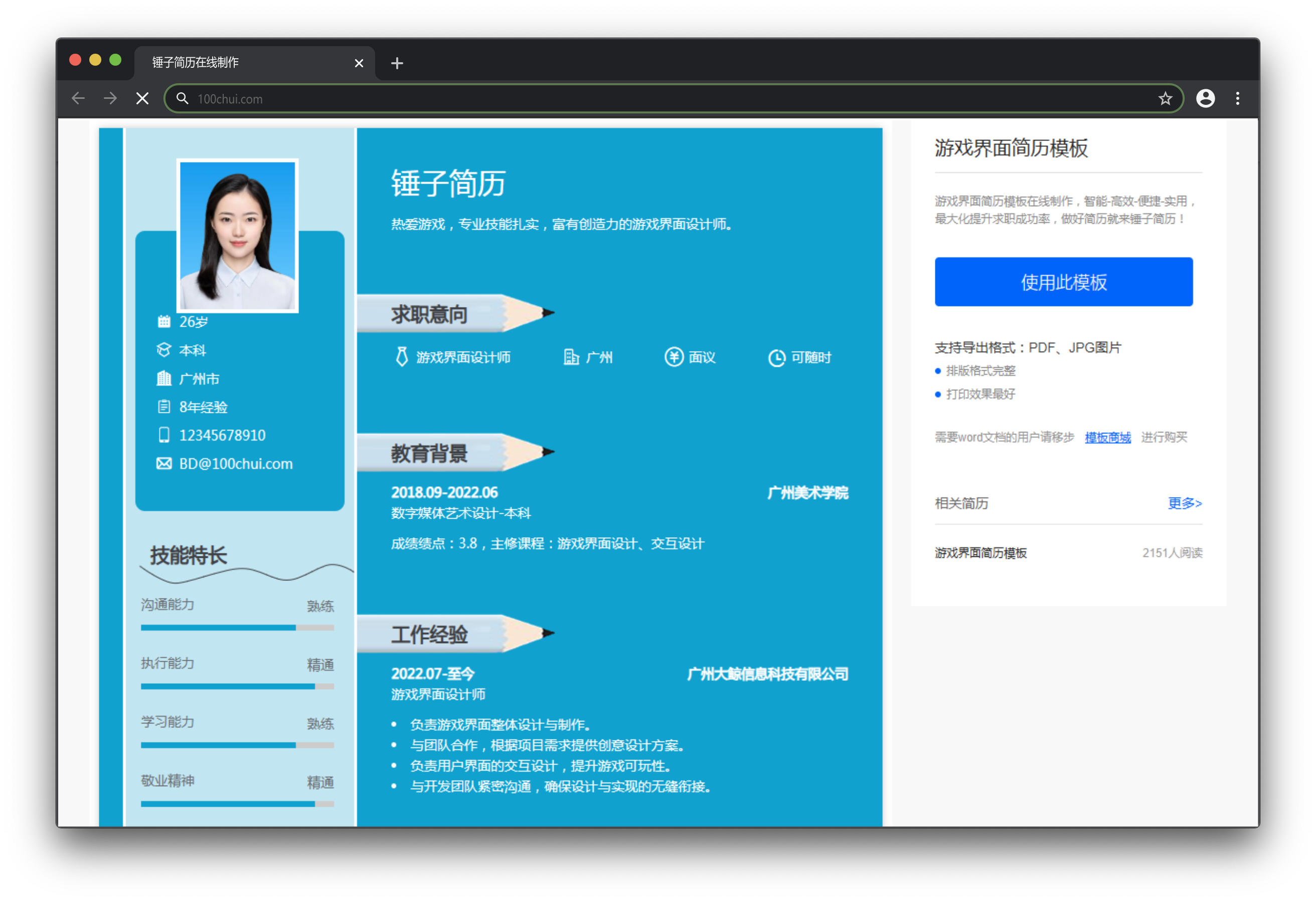Viewport: 1316px width, 902px height.
Task: Open the browser profile avatar icon
Action: 1205,99
